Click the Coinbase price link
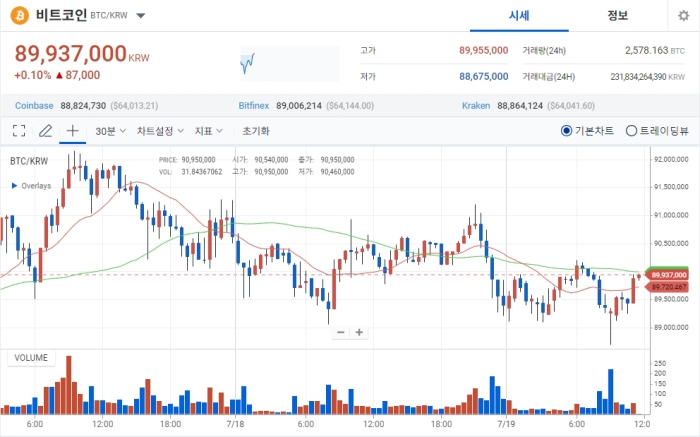Viewport: 700px width, 437px height. click(x=32, y=105)
